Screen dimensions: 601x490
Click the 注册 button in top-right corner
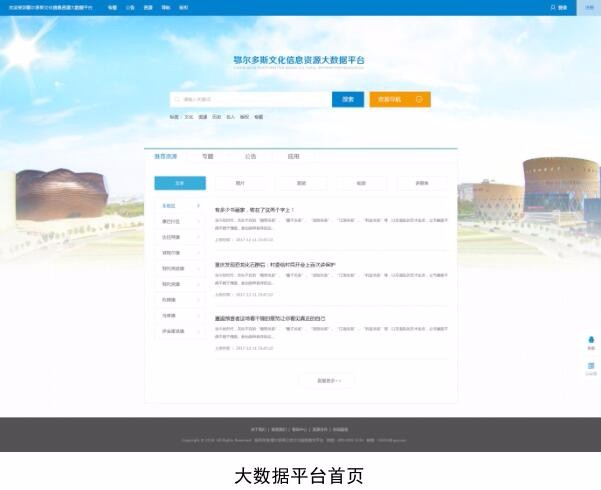(588, 7)
